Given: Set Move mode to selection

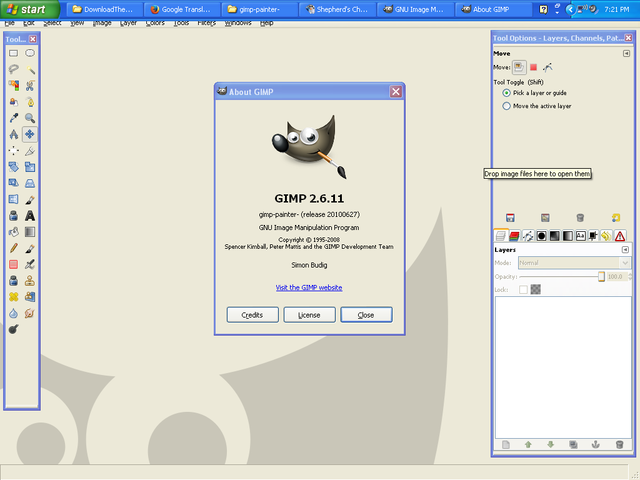Looking at the screenshot, I should click(533, 67).
